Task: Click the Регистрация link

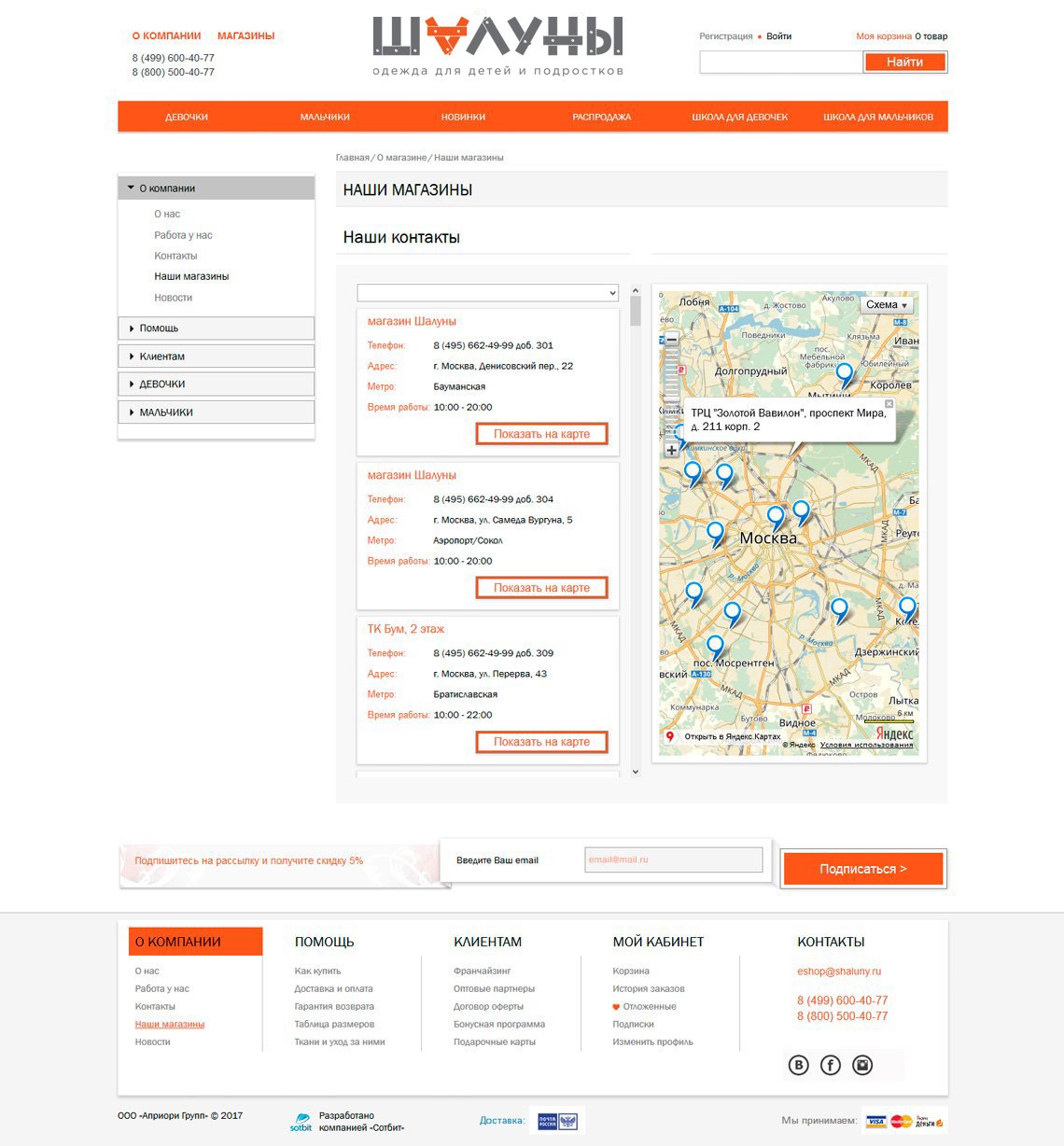Action: click(x=726, y=36)
